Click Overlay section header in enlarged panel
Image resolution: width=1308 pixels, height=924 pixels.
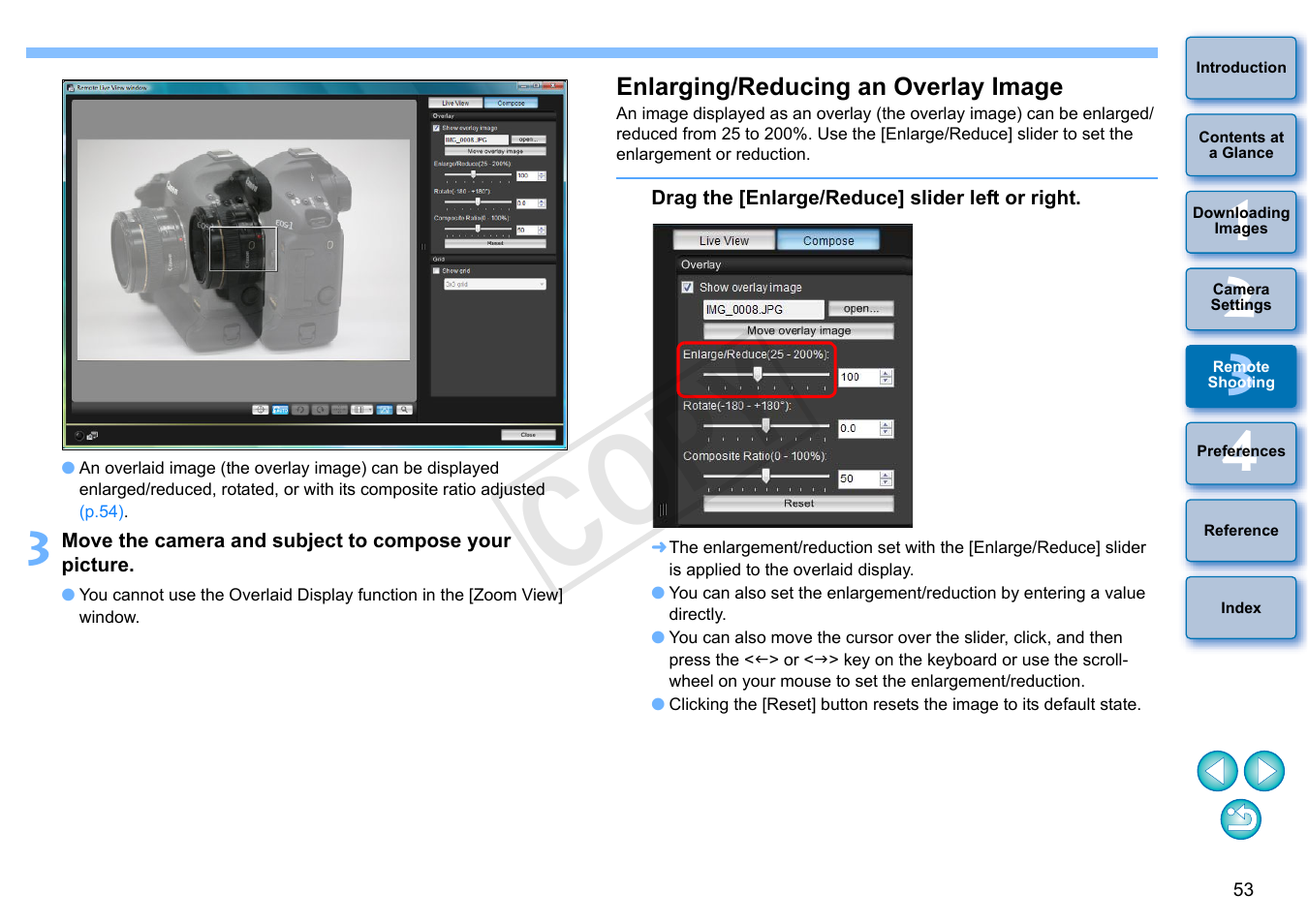[793, 264]
